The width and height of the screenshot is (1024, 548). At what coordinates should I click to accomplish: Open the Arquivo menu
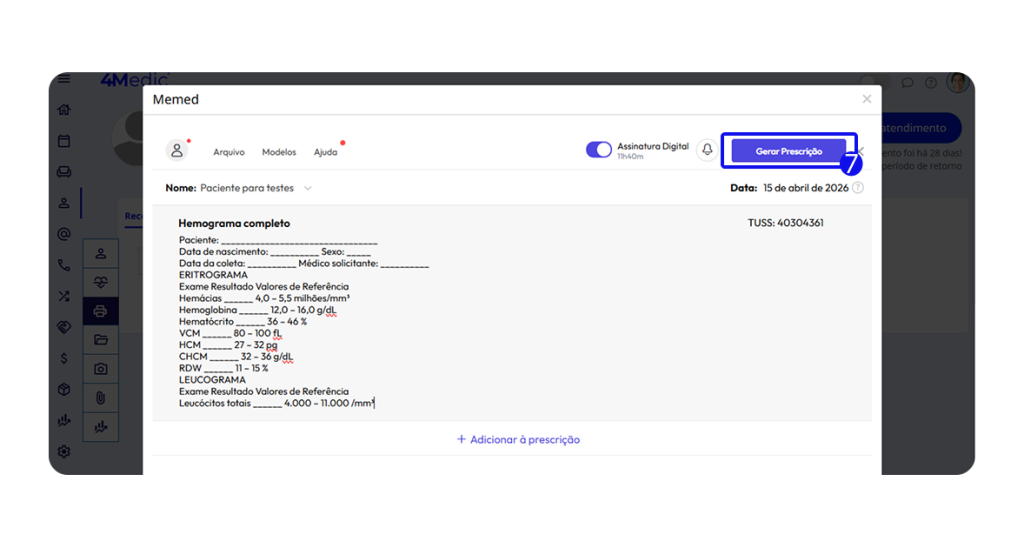[229, 152]
